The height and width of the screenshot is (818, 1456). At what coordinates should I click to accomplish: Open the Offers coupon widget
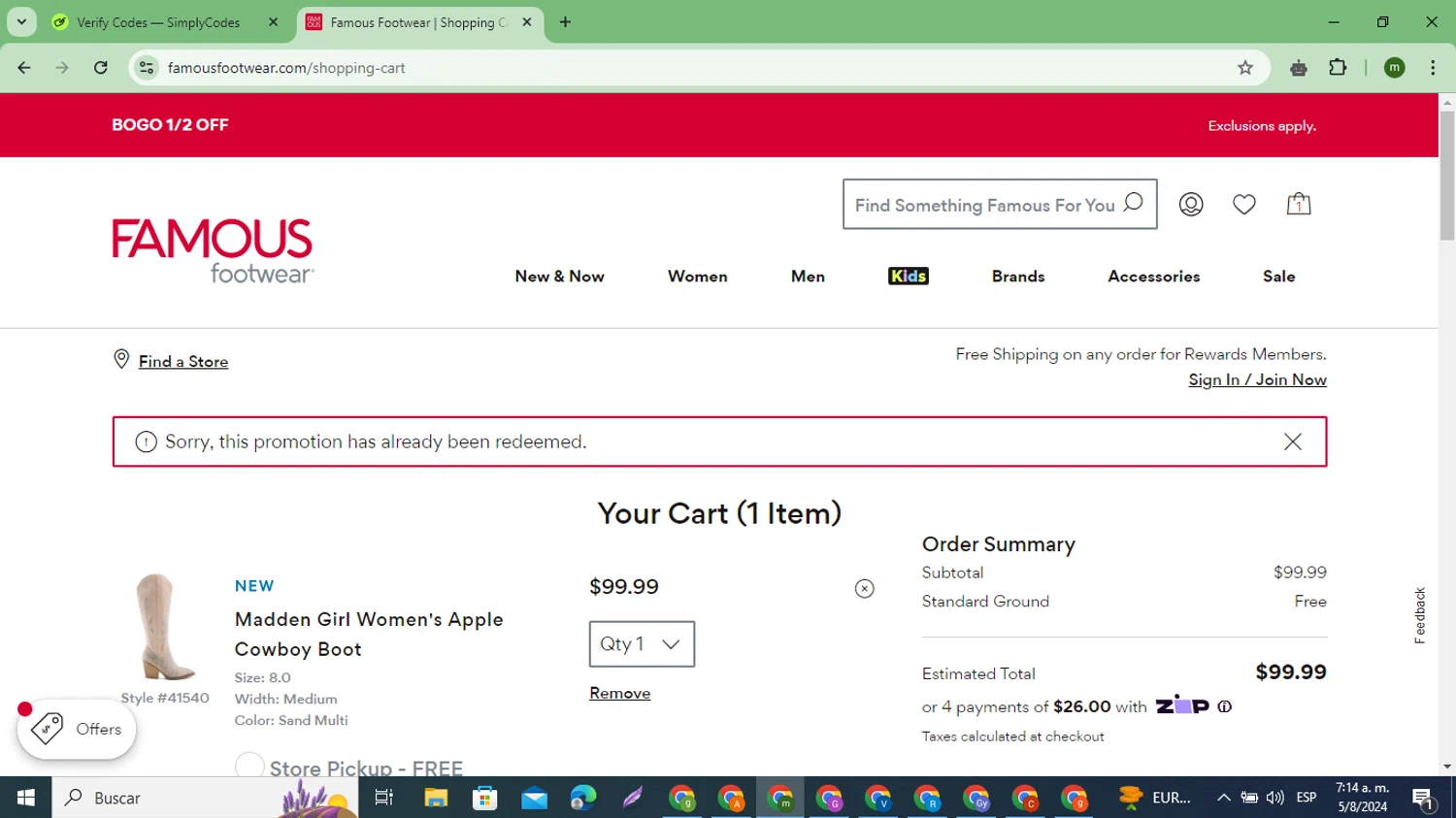coord(77,729)
